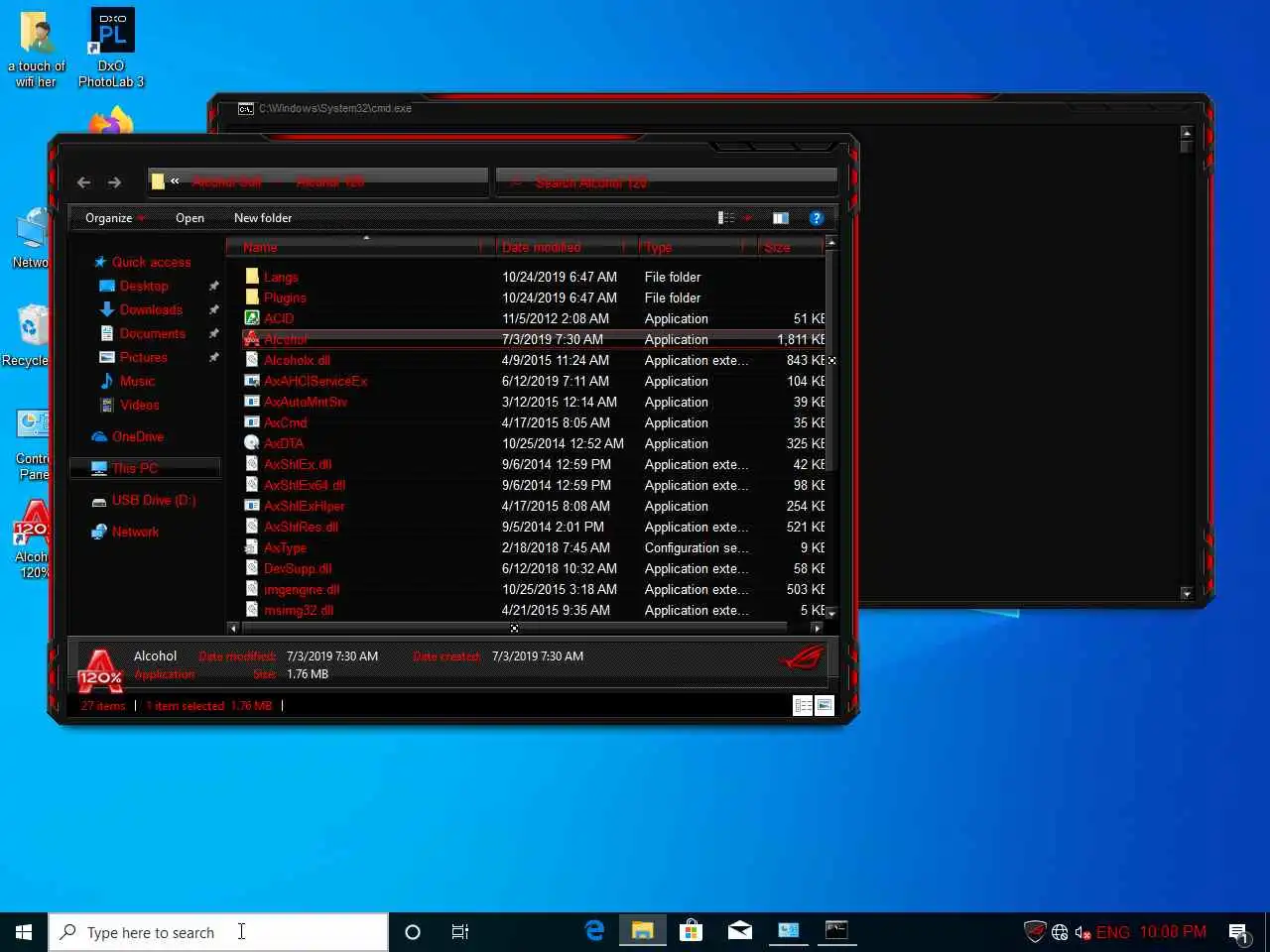This screenshot has width=1270, height=952.
Task: Launch Microsoft Edge from the taskbar
Action: point(595,931)
